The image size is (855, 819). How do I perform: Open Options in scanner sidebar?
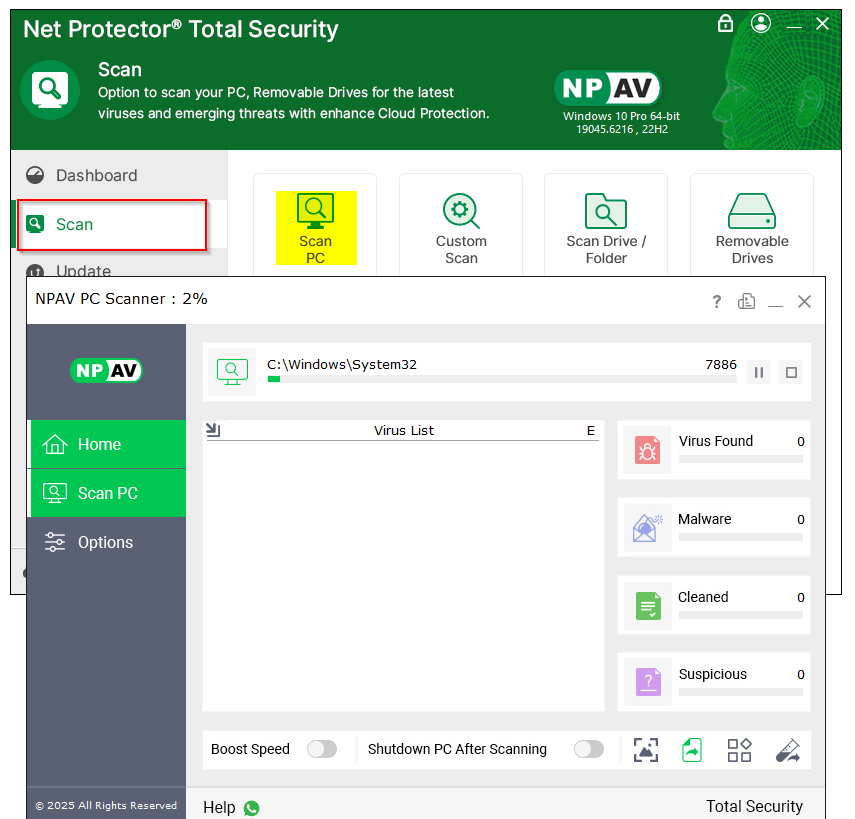107,542
